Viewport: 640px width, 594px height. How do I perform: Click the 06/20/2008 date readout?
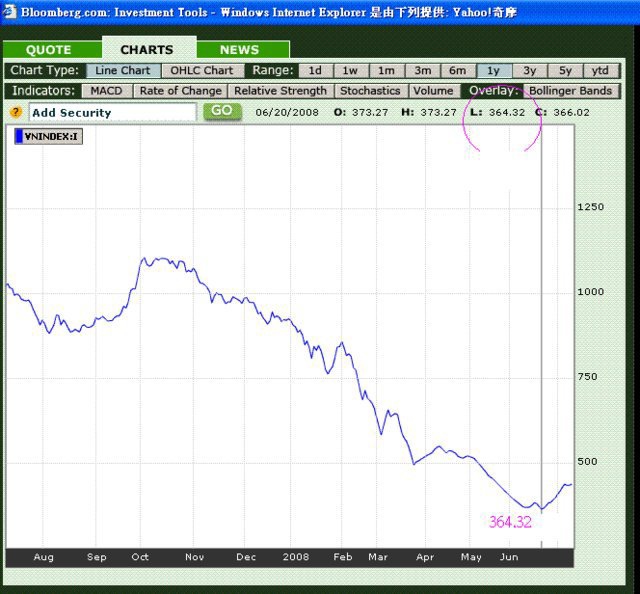[x=287, y=113]
